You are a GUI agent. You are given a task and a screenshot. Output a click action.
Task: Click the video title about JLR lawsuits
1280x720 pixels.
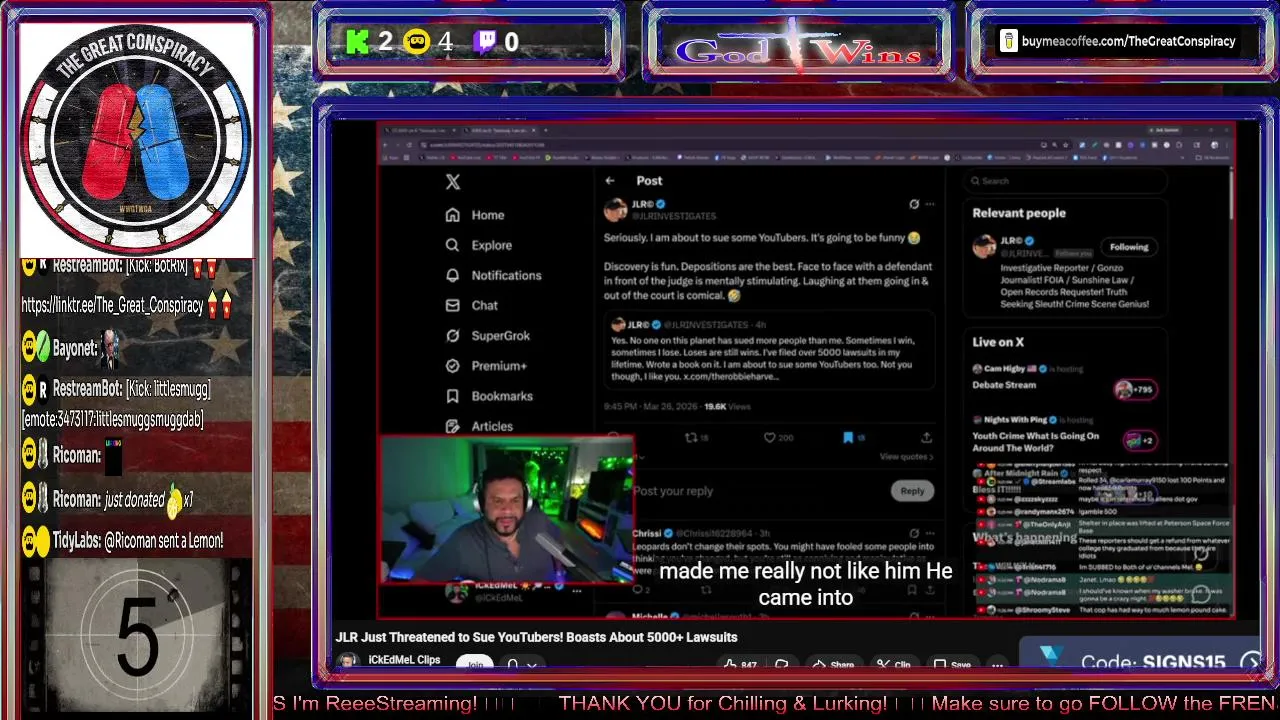coord(536,637)
